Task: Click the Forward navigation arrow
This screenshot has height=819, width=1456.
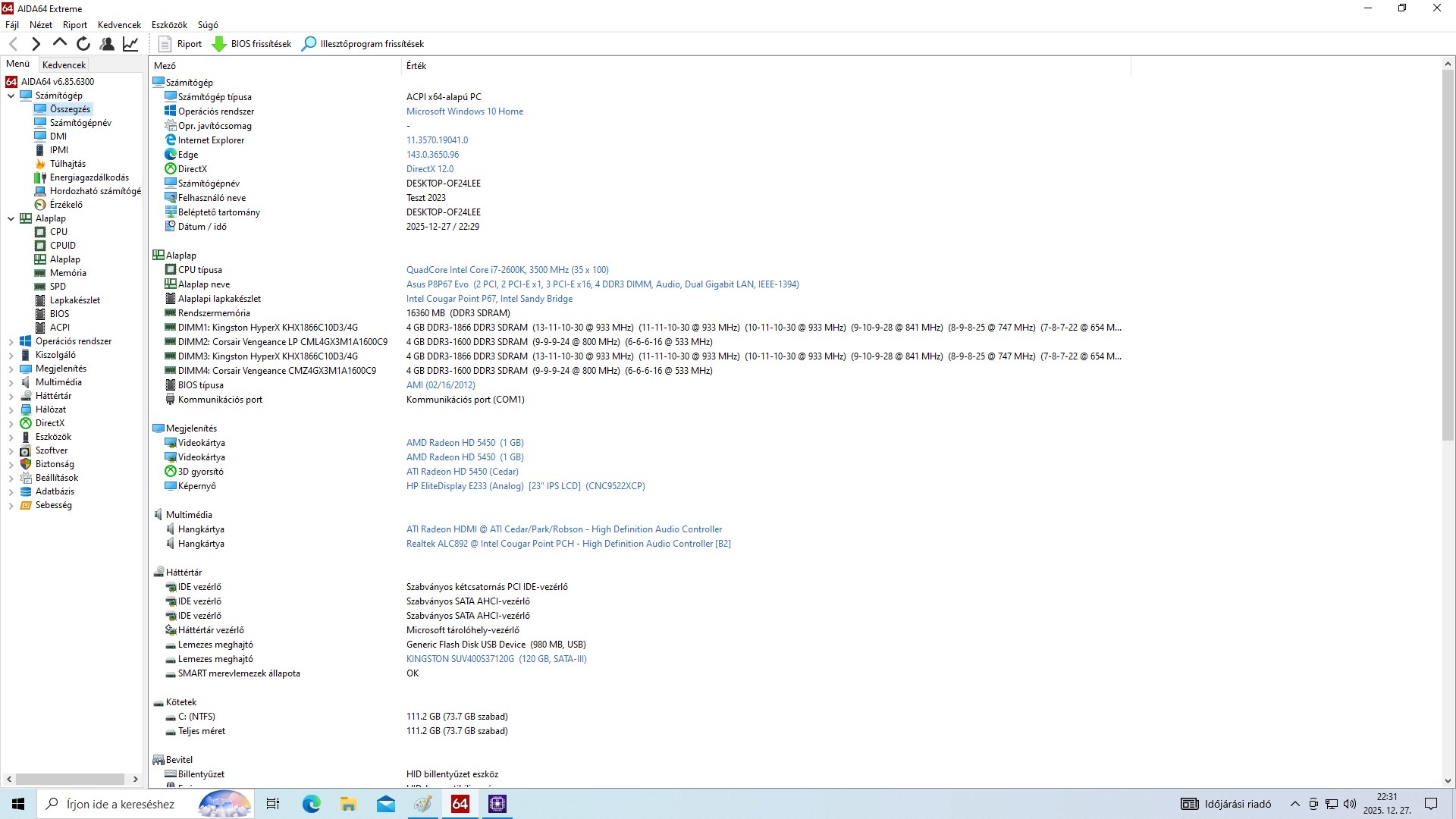Action: 36,44
